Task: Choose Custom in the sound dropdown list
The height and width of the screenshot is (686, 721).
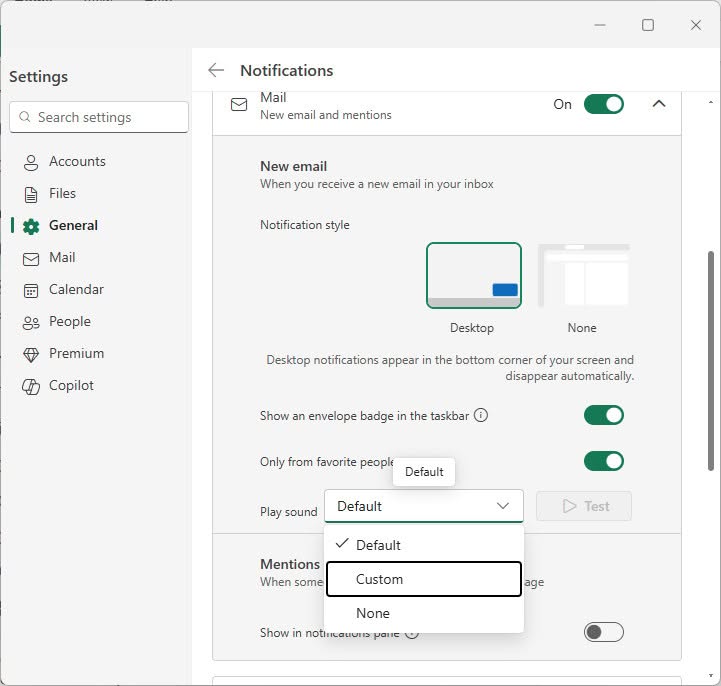Action: tap(423, 579)
